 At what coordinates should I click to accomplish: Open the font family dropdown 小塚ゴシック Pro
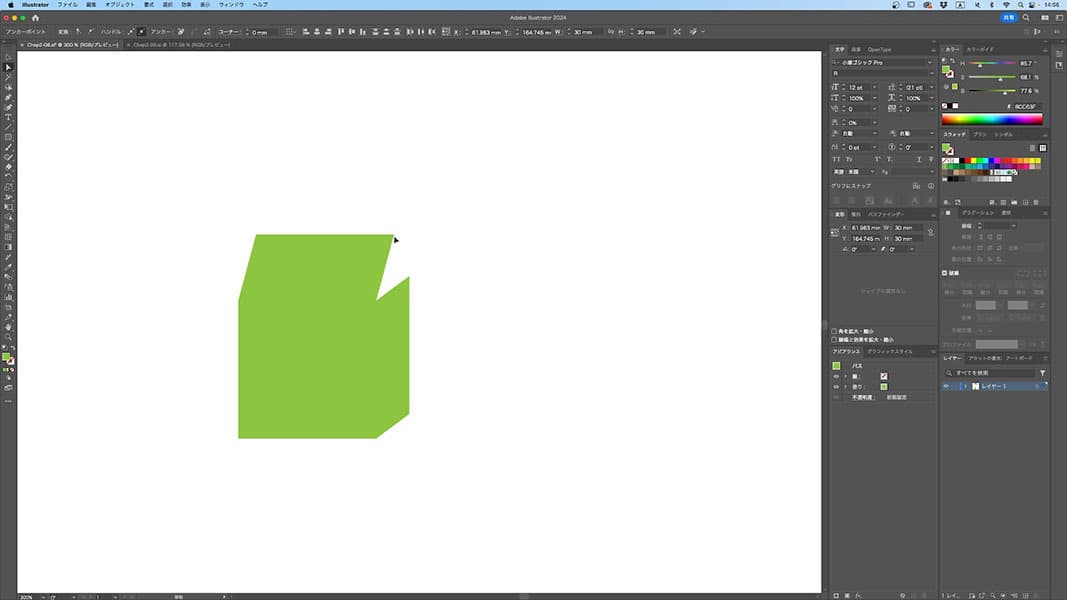pyautogui.click(x=929, y=62)
